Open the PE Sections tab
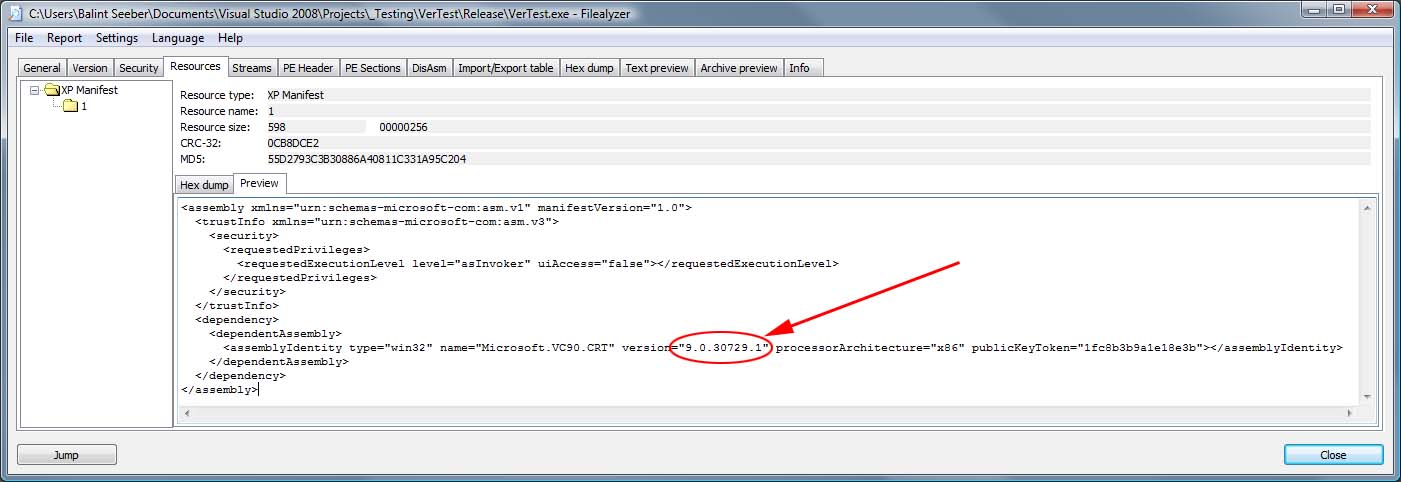 click(372, 68)
